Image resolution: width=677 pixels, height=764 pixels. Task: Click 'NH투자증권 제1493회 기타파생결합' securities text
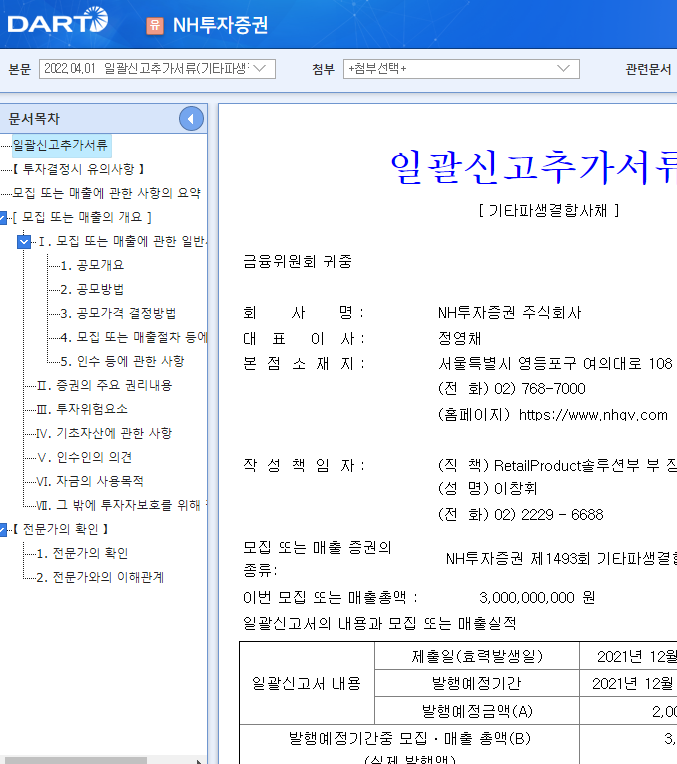pyautogui.click(x=561, y=558)
